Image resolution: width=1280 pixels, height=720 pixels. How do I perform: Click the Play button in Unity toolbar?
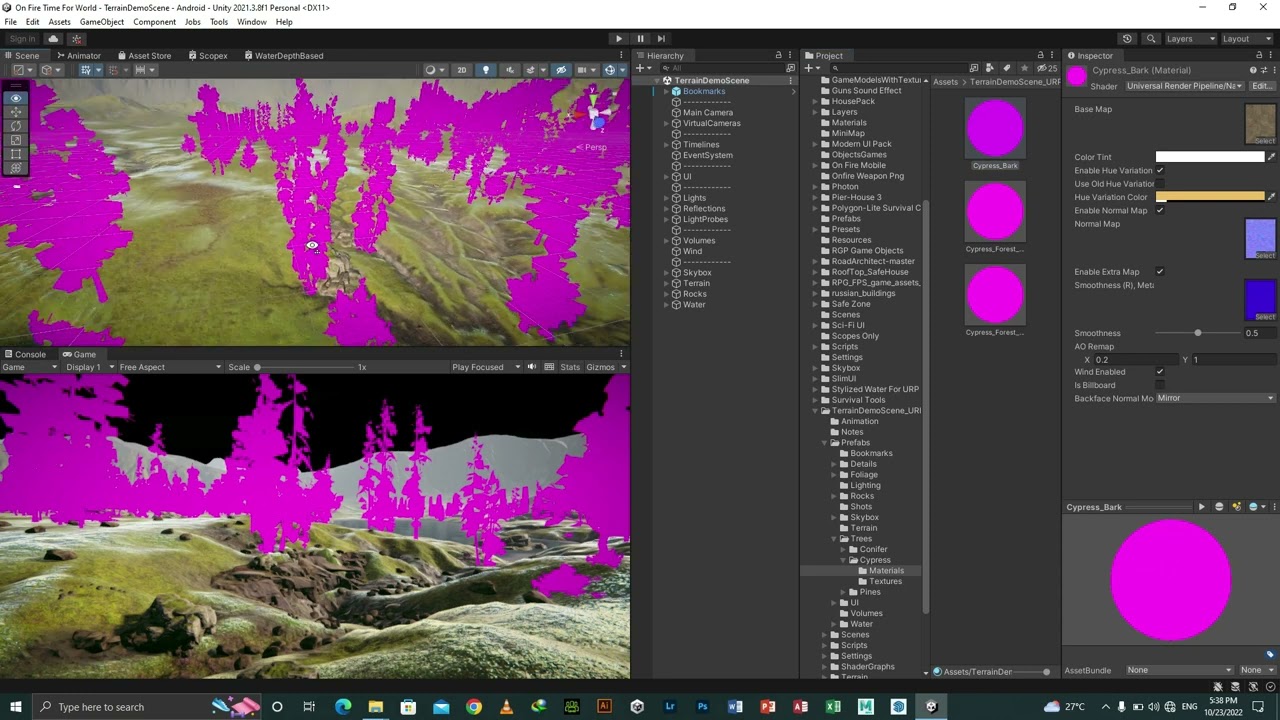[619, 38]
